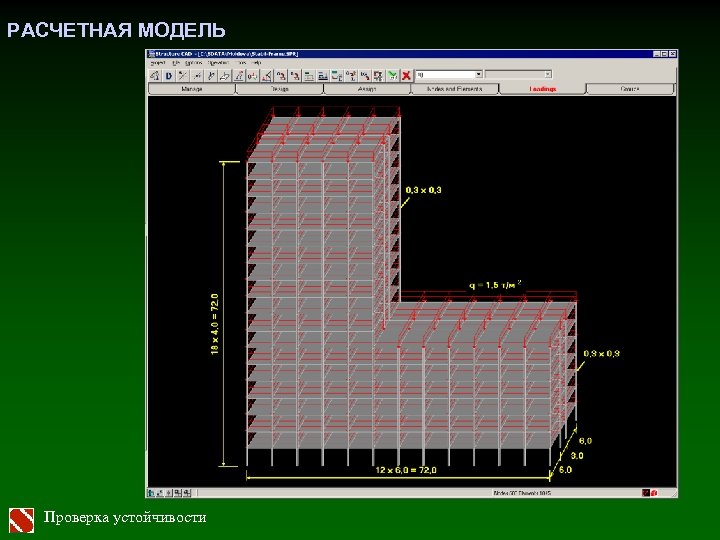Click inside the loading name combo field
Viewport: 720px width, 540px height.
[445, 74]
